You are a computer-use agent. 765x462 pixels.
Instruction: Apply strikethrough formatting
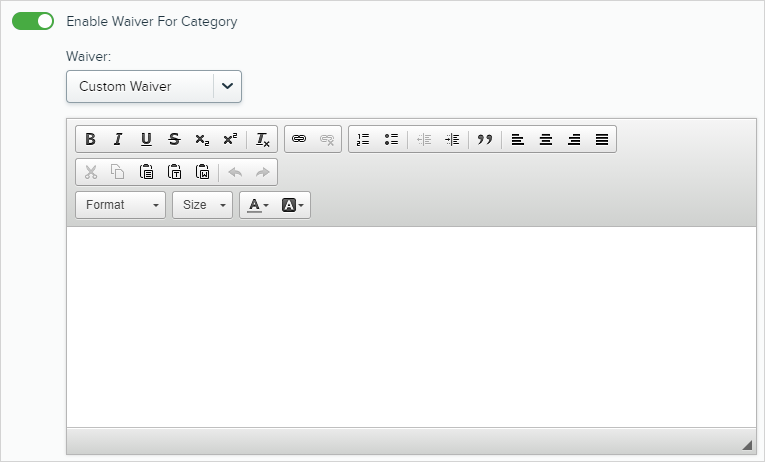pyautogui.click(x=174, y=139)
